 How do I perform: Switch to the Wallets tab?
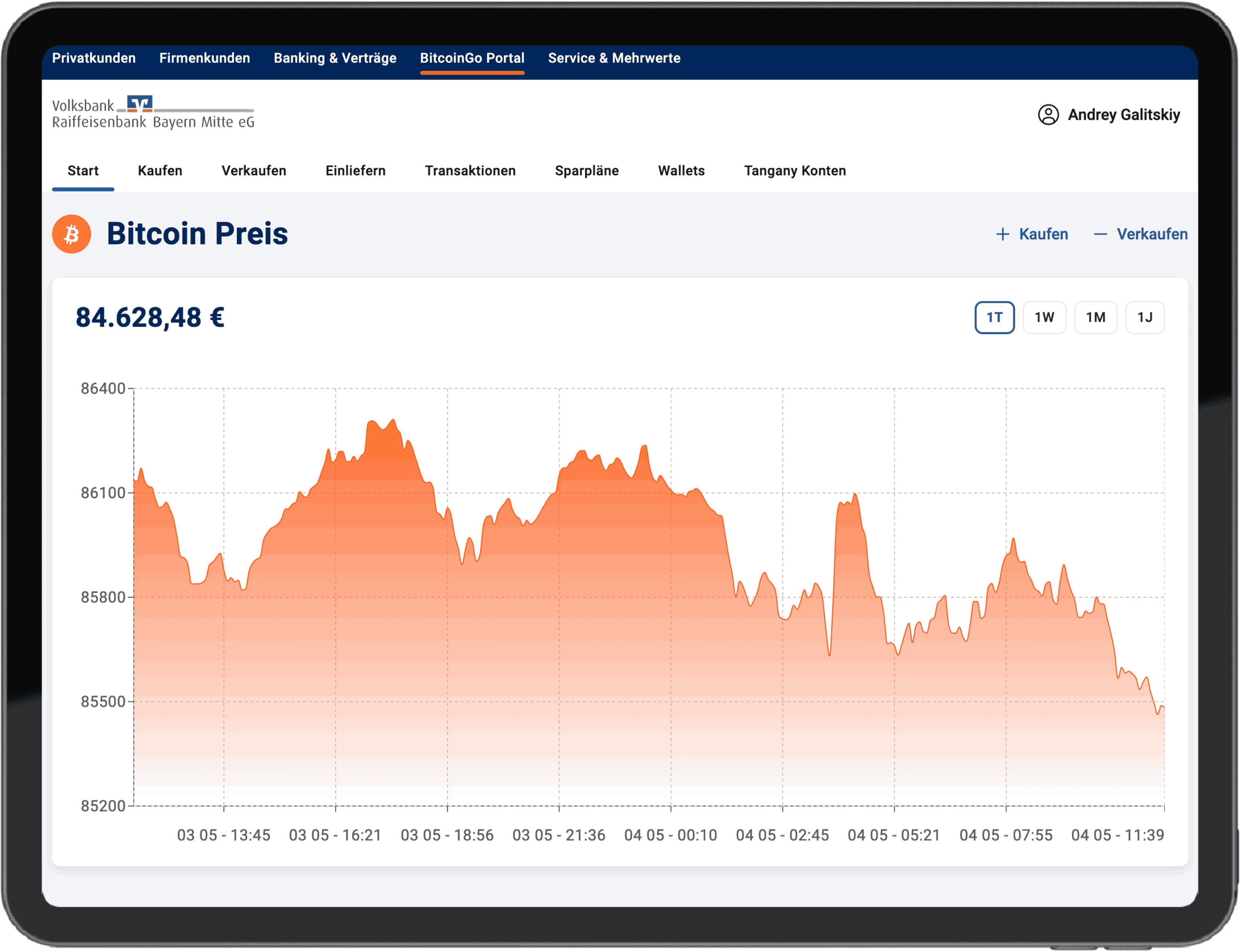coord(681,170)
